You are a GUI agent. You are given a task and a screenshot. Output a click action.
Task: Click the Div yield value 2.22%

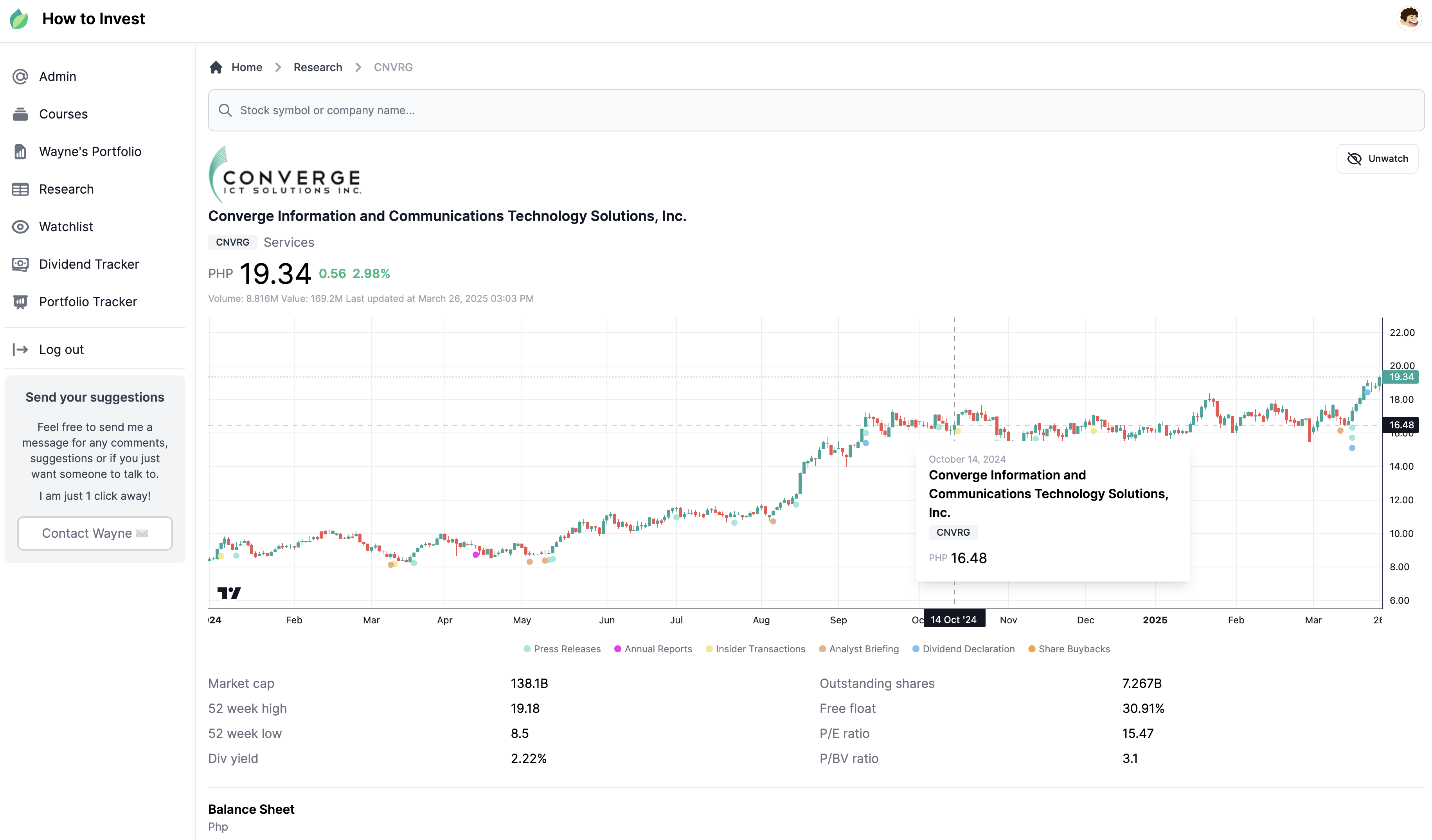(x=529, y=758)
